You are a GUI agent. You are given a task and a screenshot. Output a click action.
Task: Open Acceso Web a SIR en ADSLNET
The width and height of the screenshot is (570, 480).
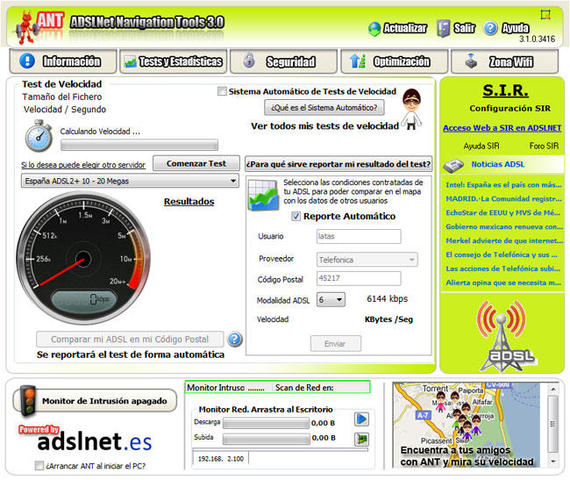click(x=502, y=128)
